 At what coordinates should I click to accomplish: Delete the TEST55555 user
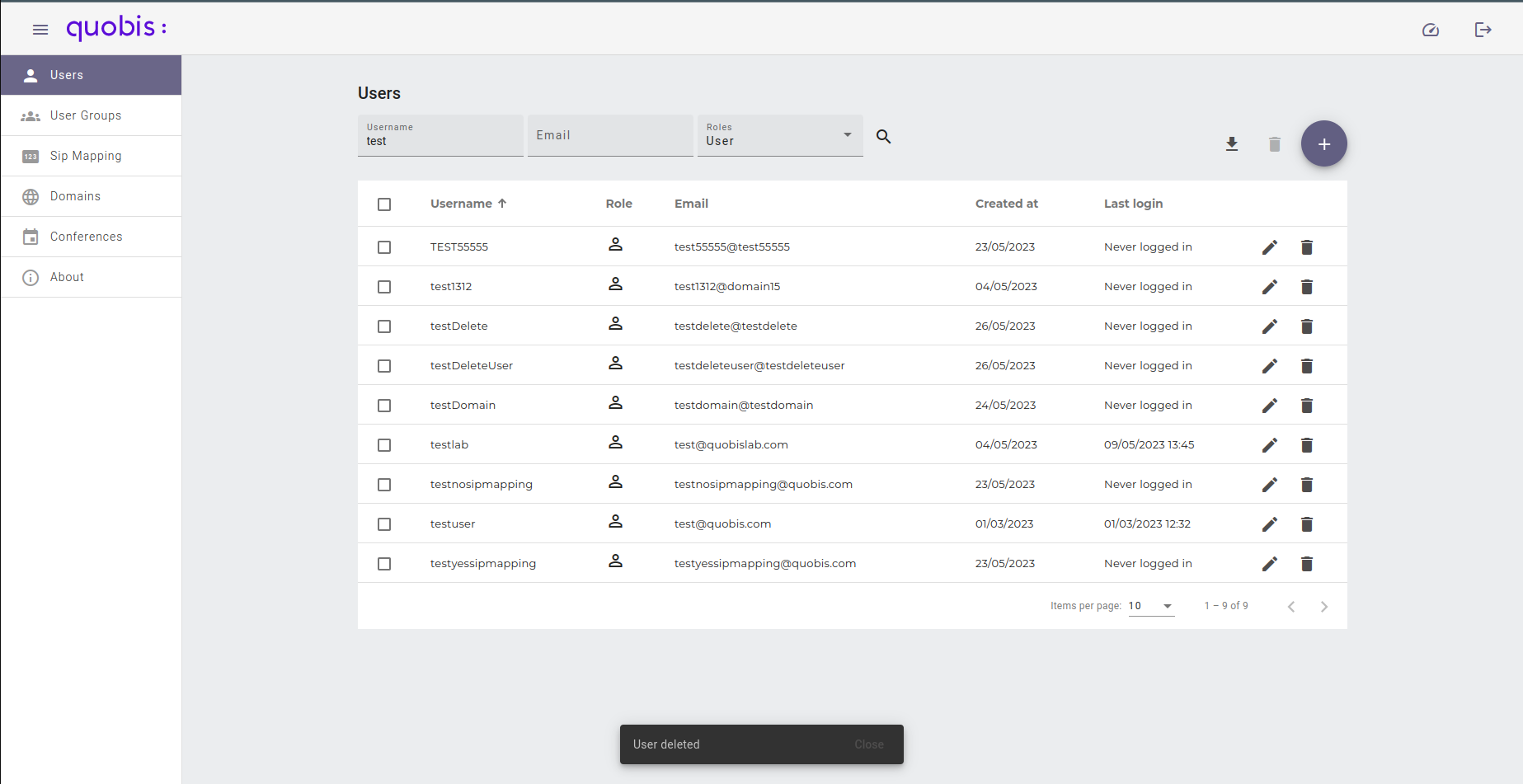(1307, 247)
